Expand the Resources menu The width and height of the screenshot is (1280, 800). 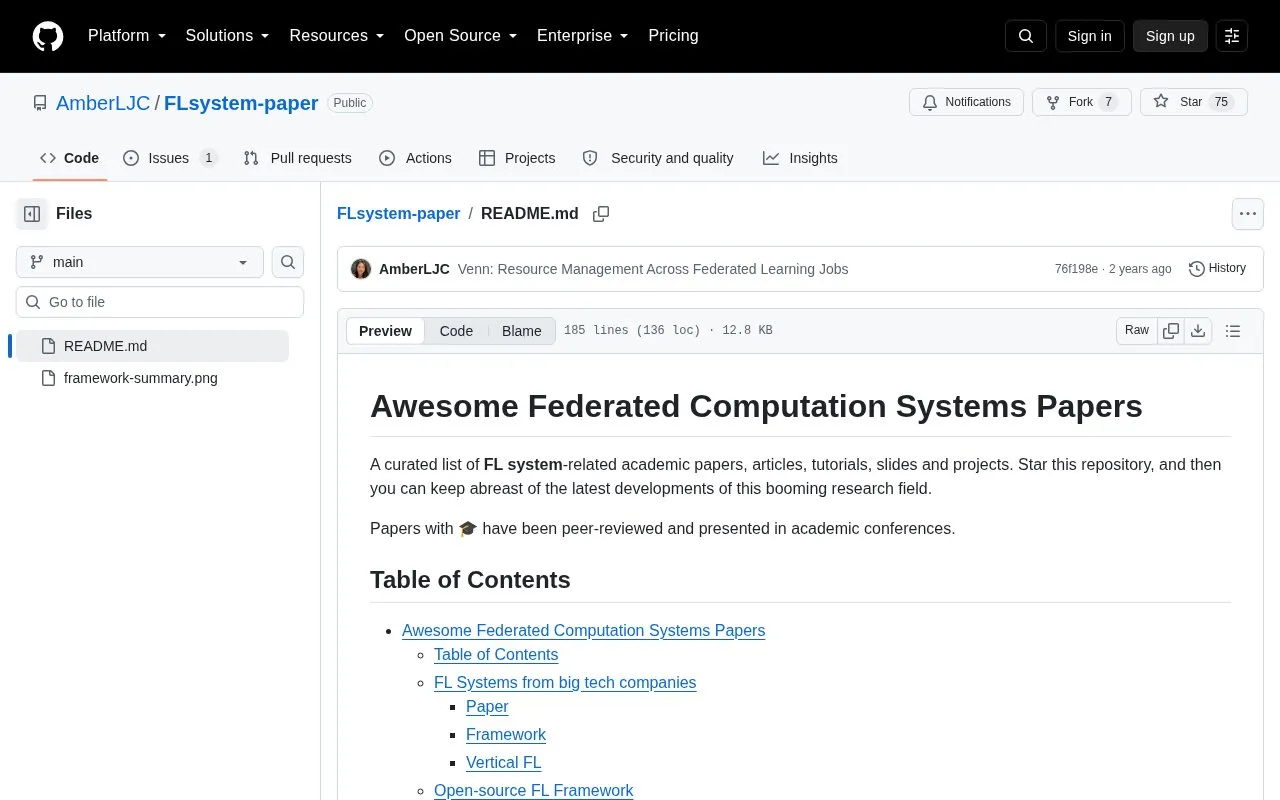coord(337,36)
